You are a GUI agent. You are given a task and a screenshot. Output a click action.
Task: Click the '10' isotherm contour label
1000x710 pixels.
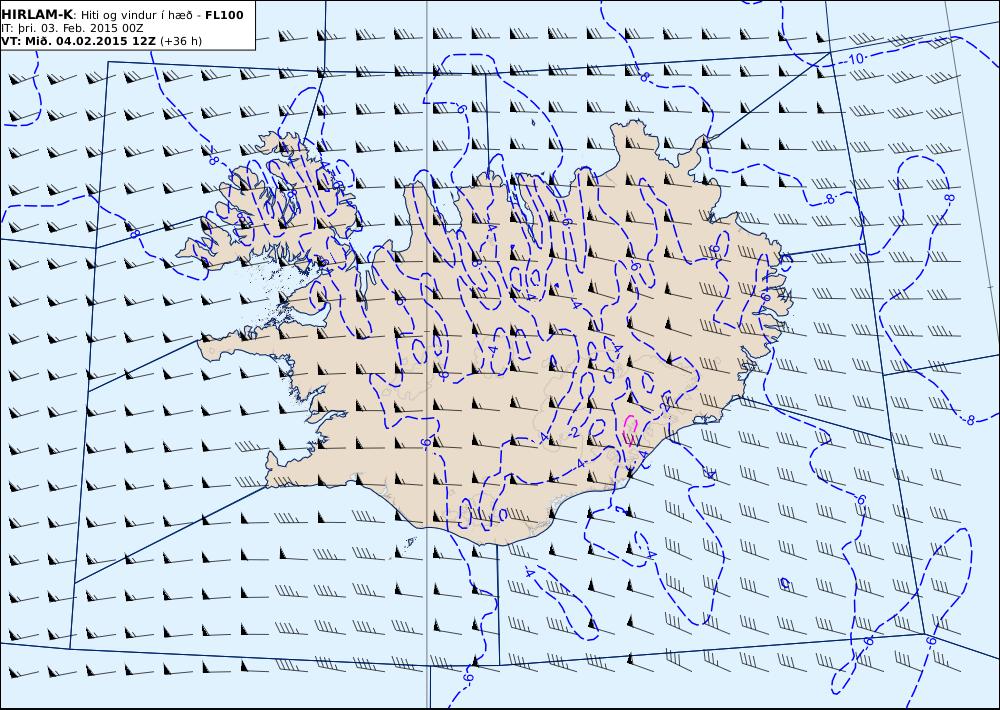point(857,59)
